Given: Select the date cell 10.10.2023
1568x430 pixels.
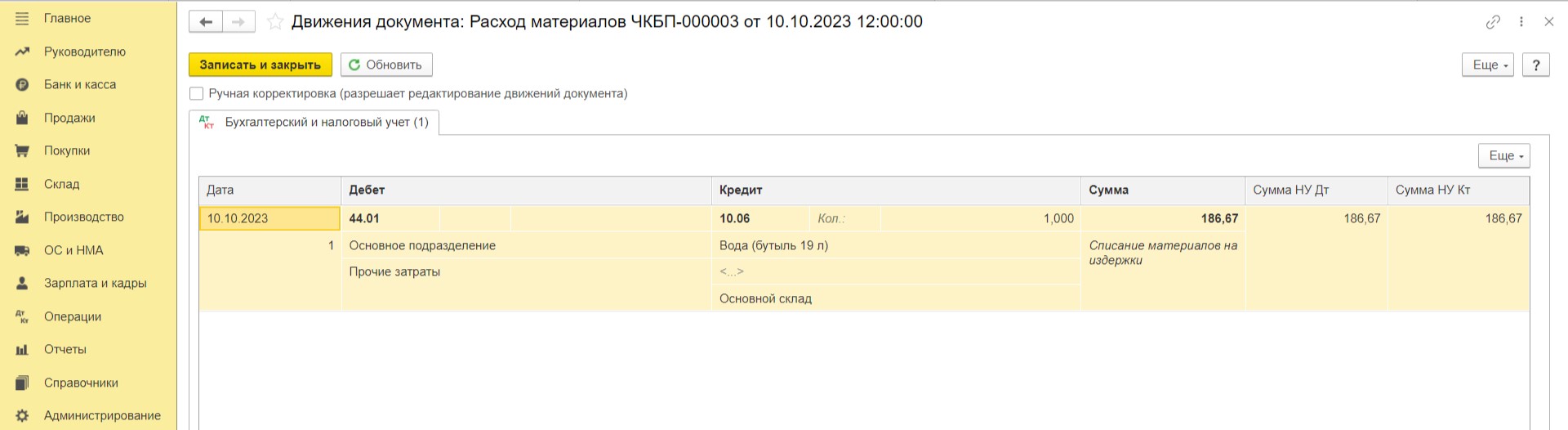Looking at the screenshot, I should tap(269, 218).
